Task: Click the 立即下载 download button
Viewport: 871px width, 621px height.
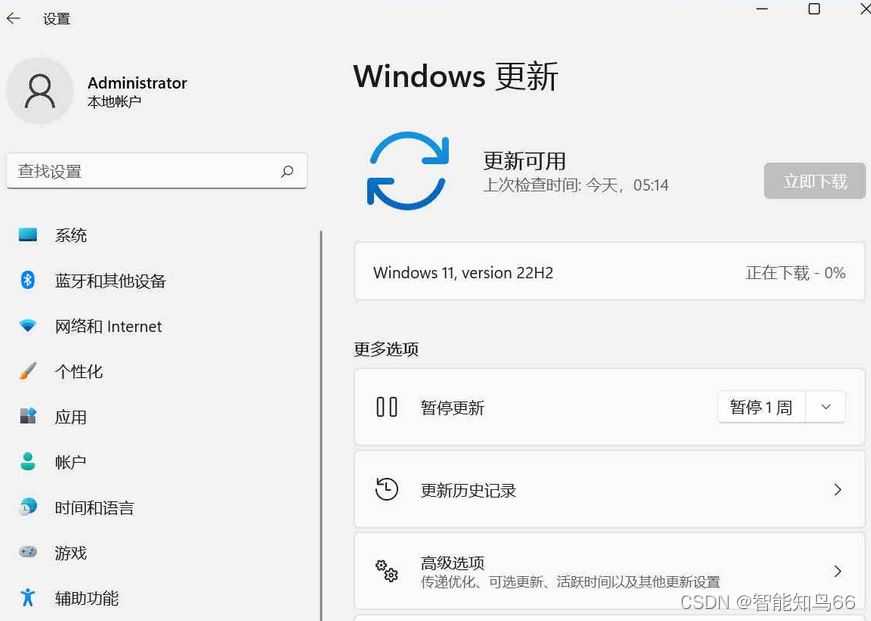Action: click(814, 181)
